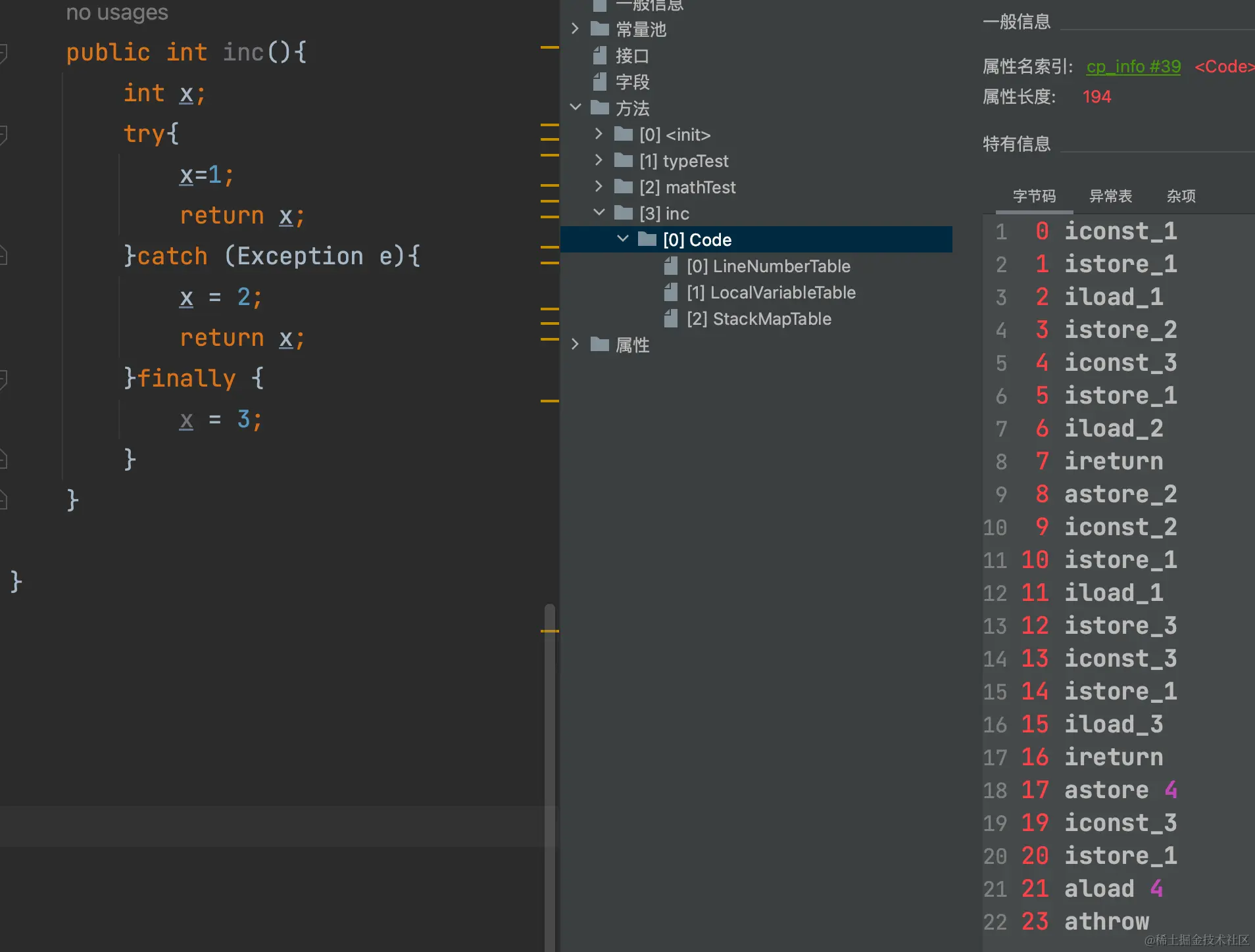Screen dimensions: 1255x952
Task: Switch to the 字节码 tab
Action: 1034,196
